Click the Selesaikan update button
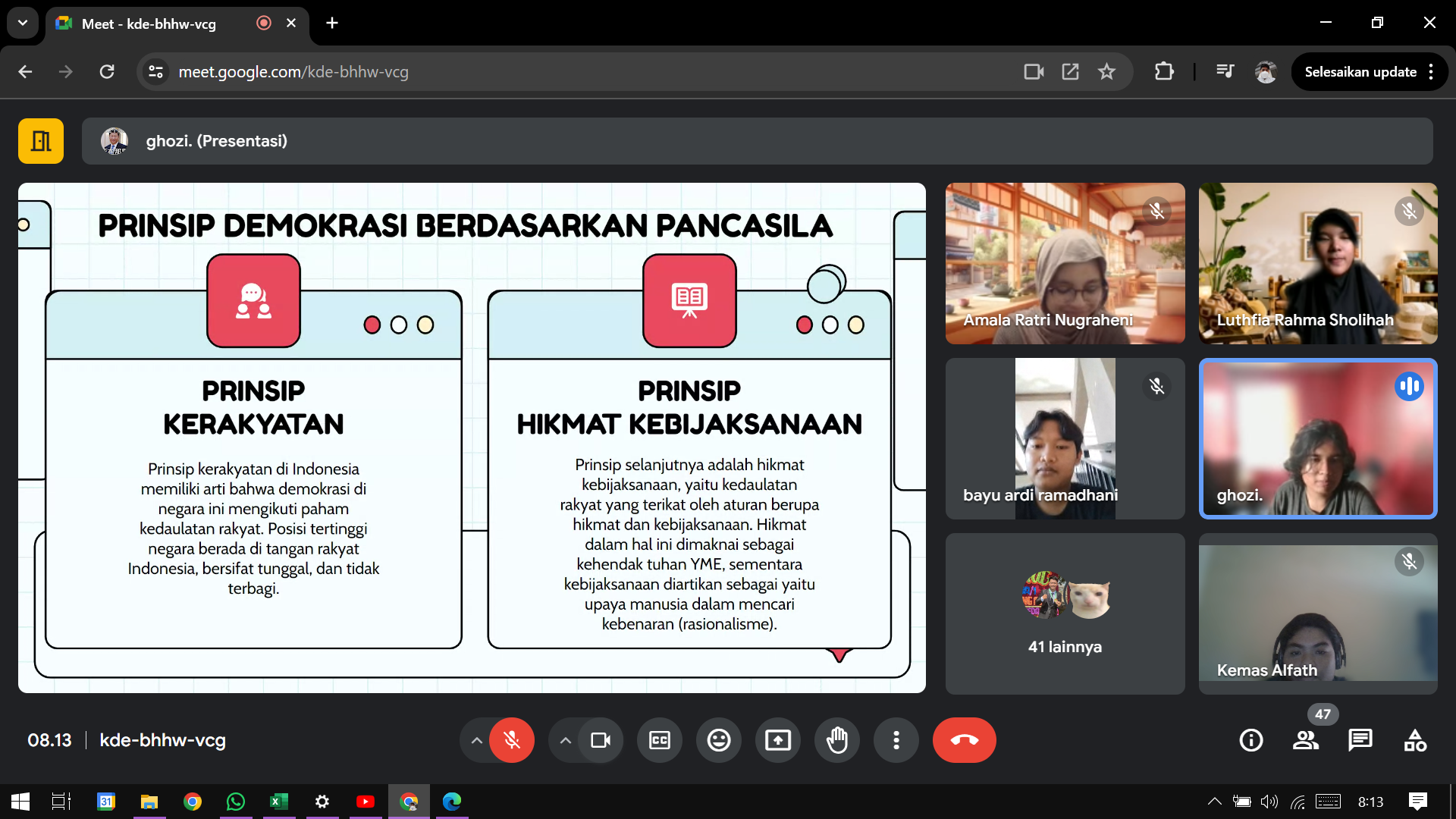 (x=1360, y=72)
